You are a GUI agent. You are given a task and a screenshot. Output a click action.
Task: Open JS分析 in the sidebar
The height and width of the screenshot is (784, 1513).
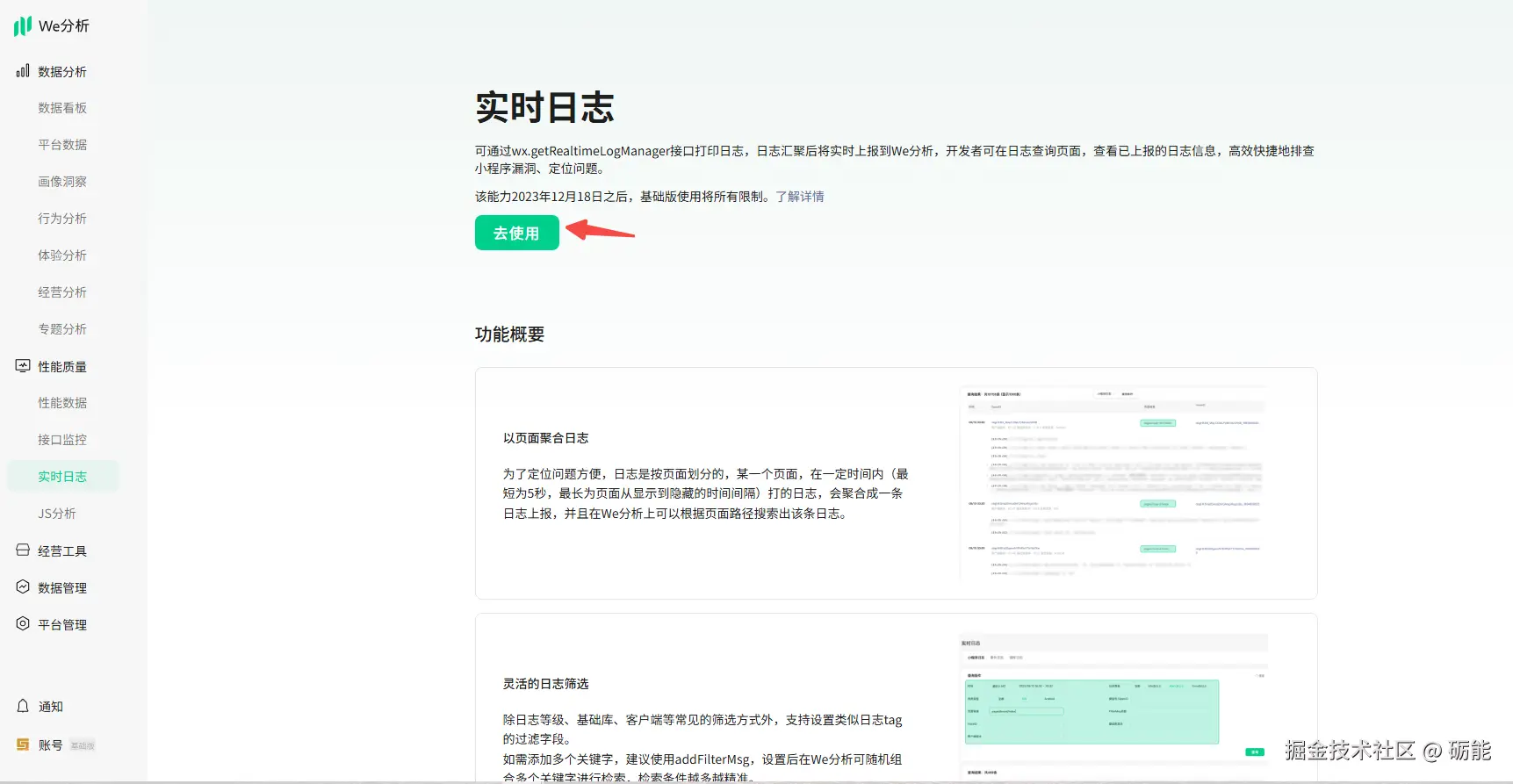57,514
